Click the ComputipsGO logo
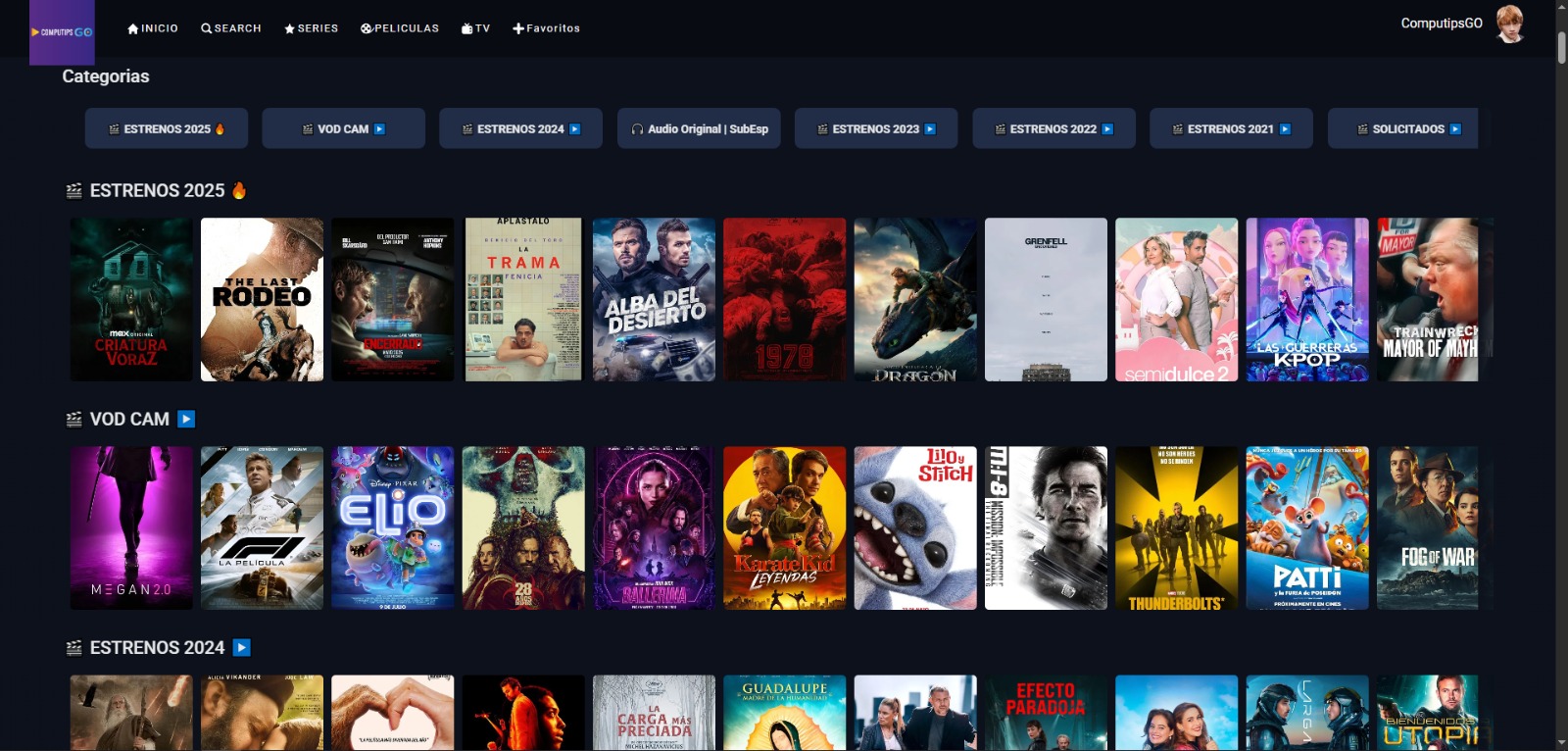The height and width of the screenshot is (751, 1568). point(62,32)
